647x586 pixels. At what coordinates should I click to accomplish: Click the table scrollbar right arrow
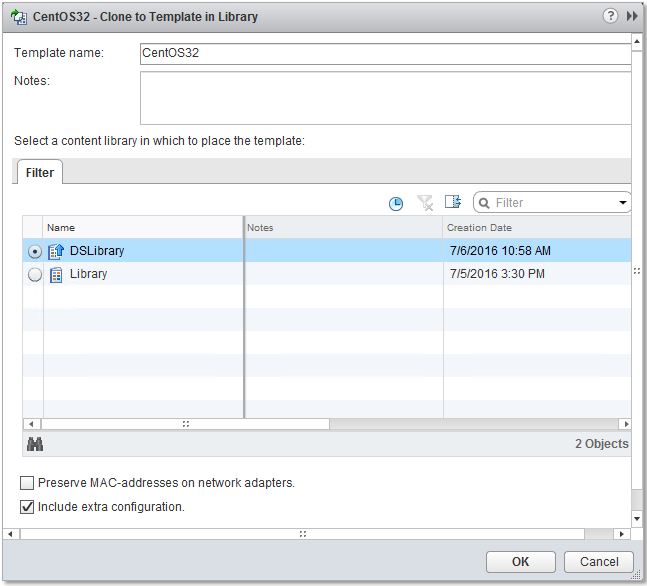pos(626,424)
